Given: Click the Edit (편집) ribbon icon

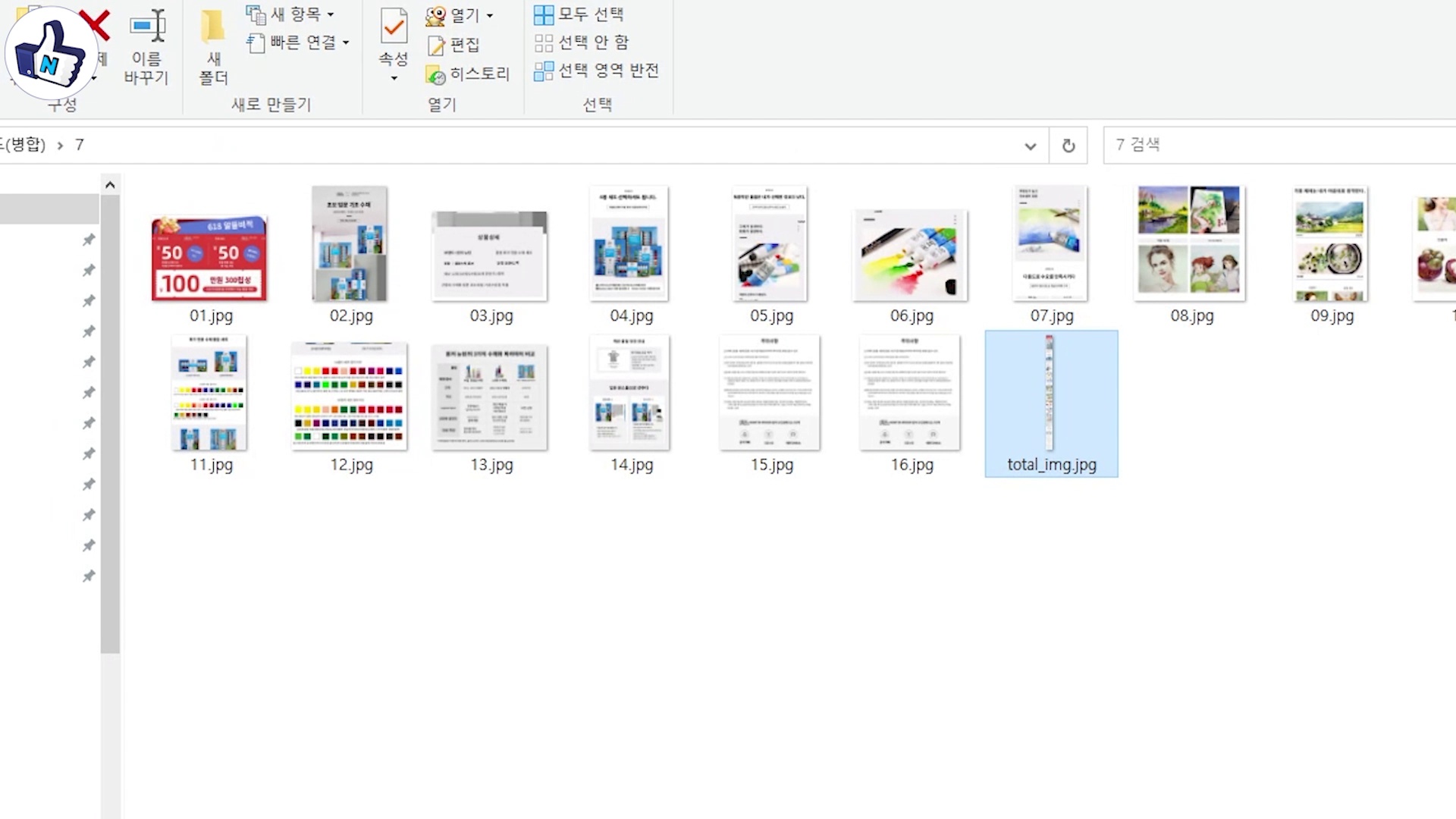Looking at the screenshot, I should point(453,45).
